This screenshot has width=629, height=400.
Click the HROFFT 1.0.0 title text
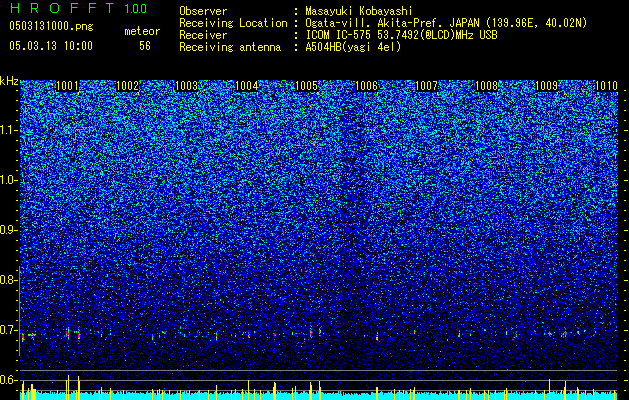(x=78, y=8)
